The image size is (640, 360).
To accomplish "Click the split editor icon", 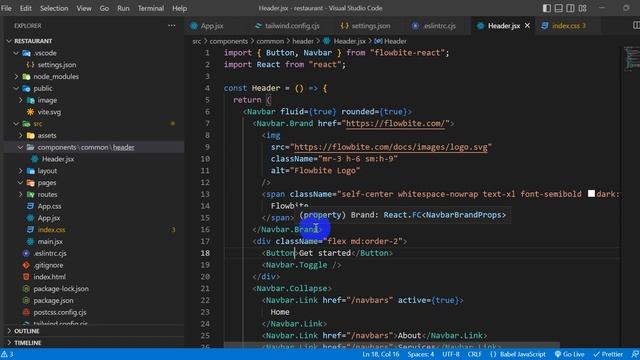I will (x=636, y=25).
